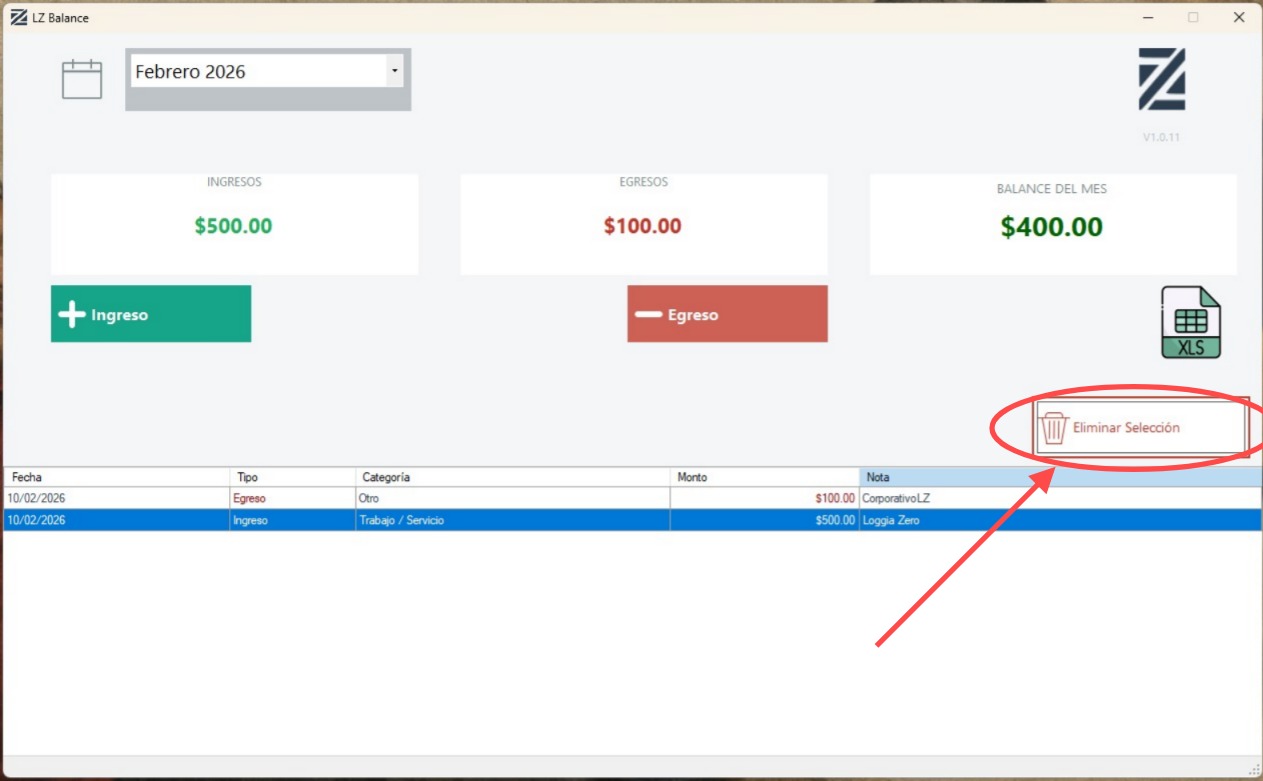Sort by the Tipo column header
This screenshot has height=781, width=1263.
pos(292,477)
